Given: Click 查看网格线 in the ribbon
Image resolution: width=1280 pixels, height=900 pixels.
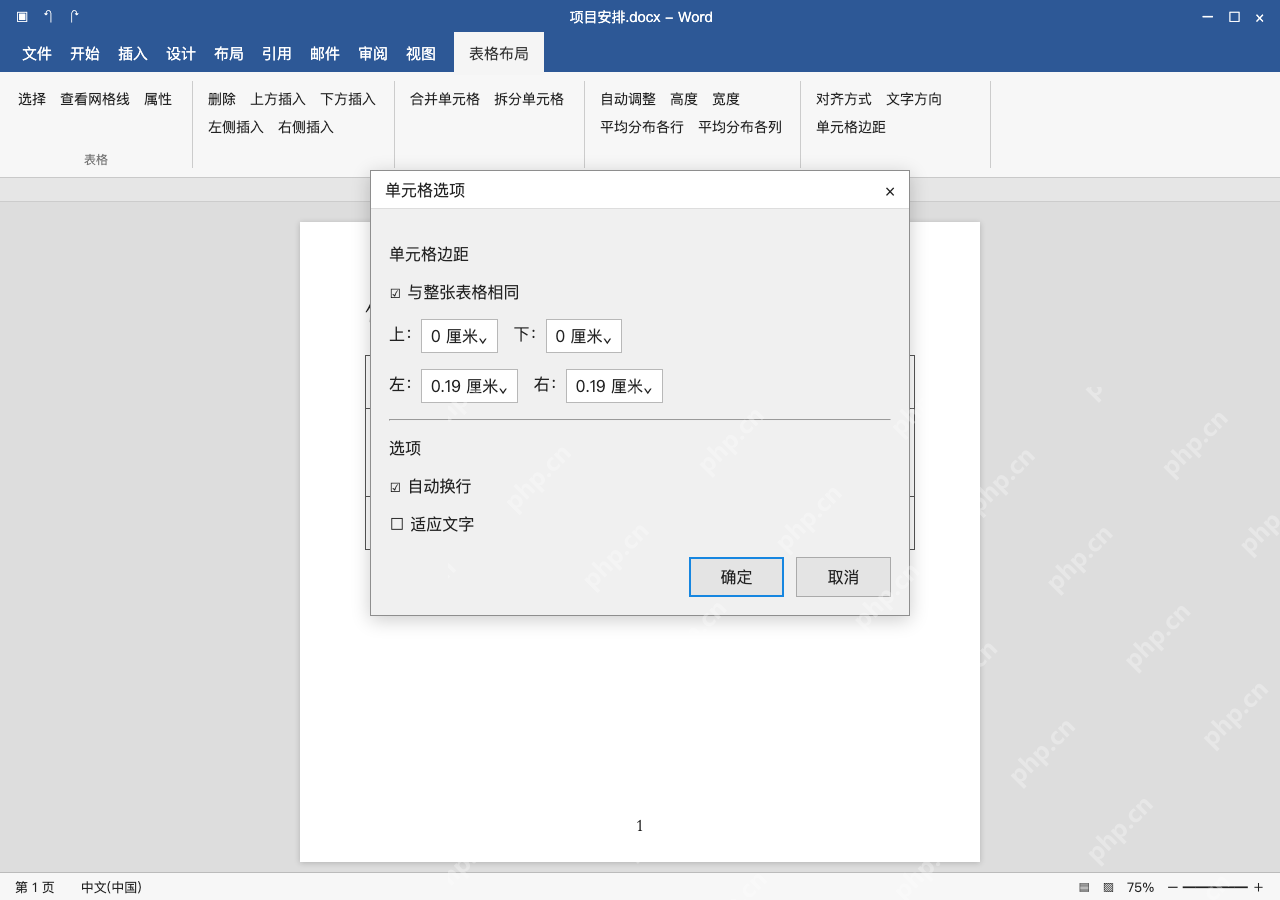Looking at the screenshot, I should coord(95,99).
